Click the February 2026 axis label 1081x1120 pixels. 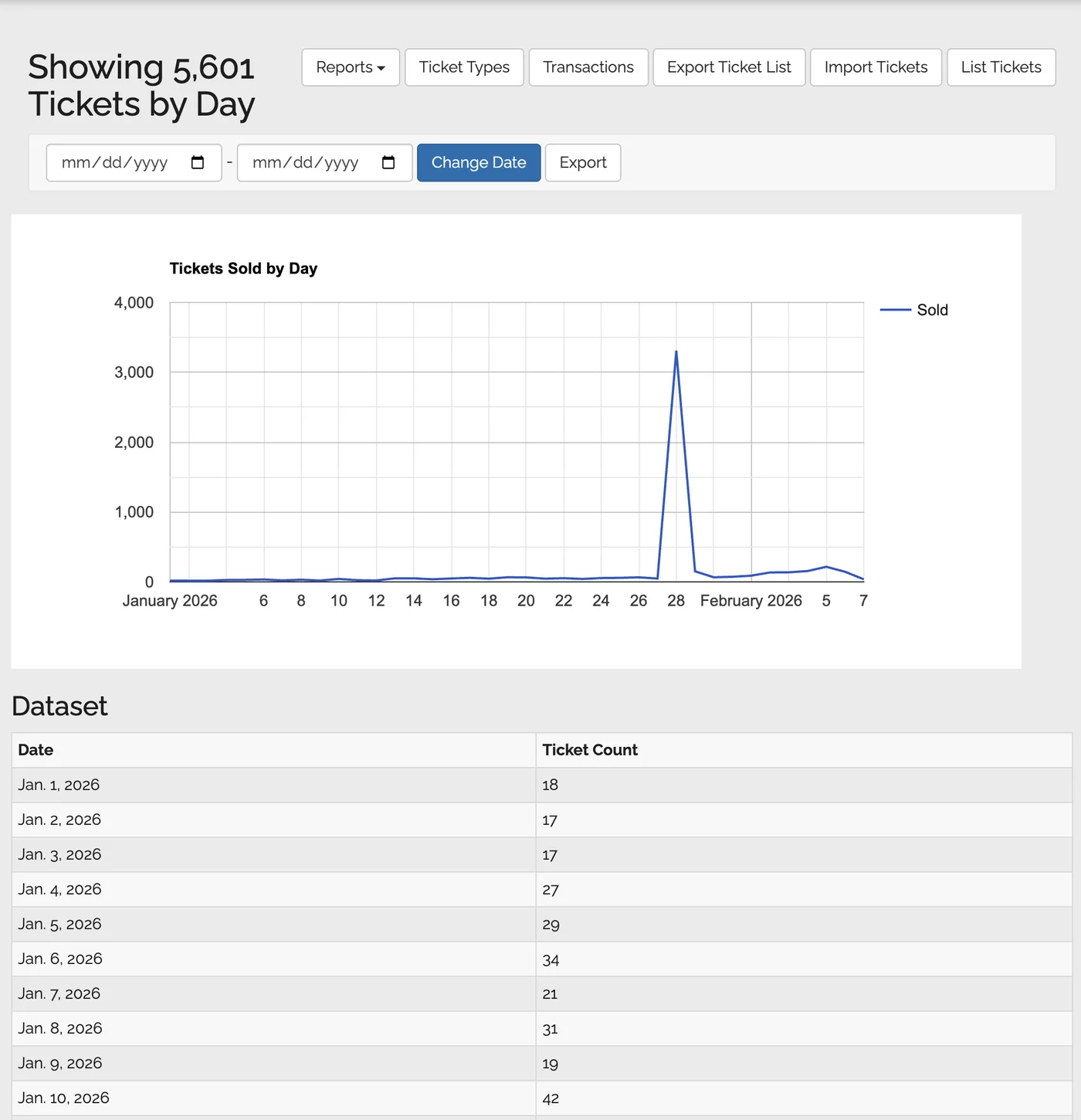pos(751,601)
